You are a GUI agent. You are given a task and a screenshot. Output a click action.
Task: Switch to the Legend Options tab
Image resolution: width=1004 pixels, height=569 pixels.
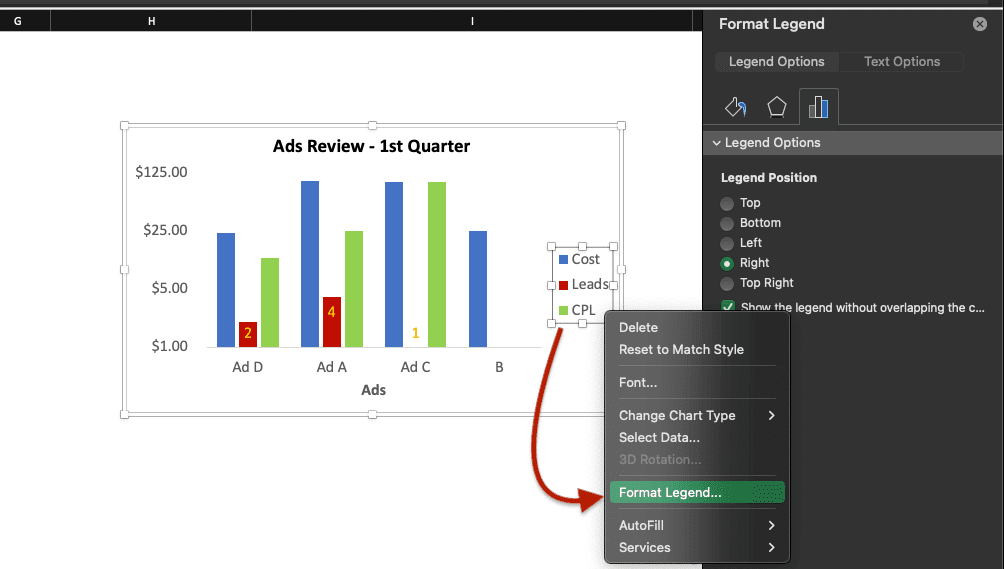tap(777, 61)
